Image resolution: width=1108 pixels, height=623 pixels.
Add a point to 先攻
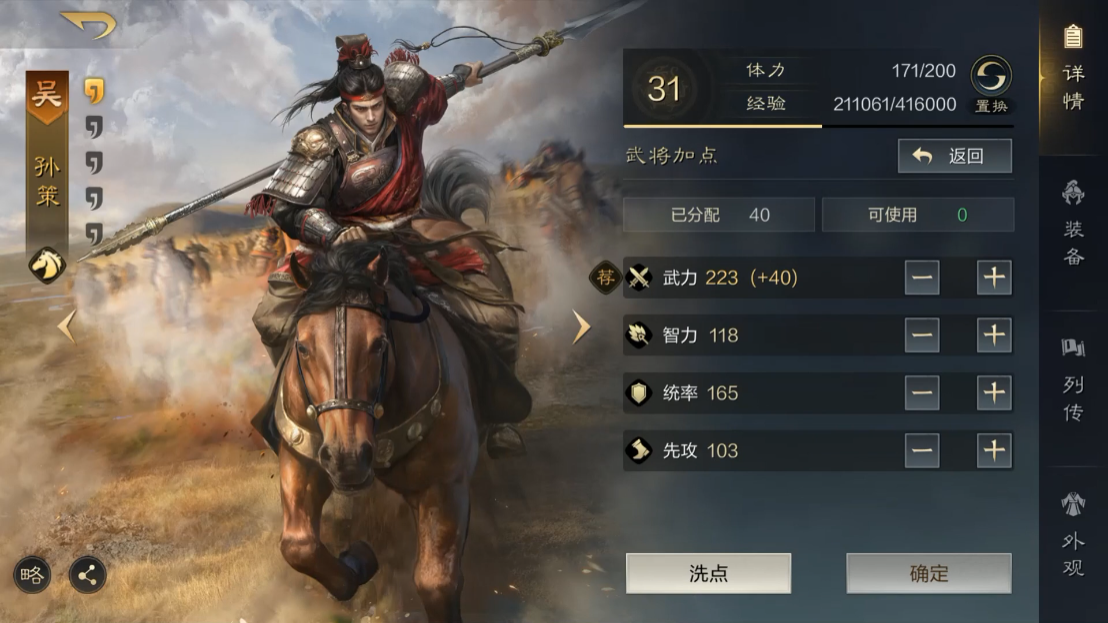pyautogui.click(x=994, y=450)
